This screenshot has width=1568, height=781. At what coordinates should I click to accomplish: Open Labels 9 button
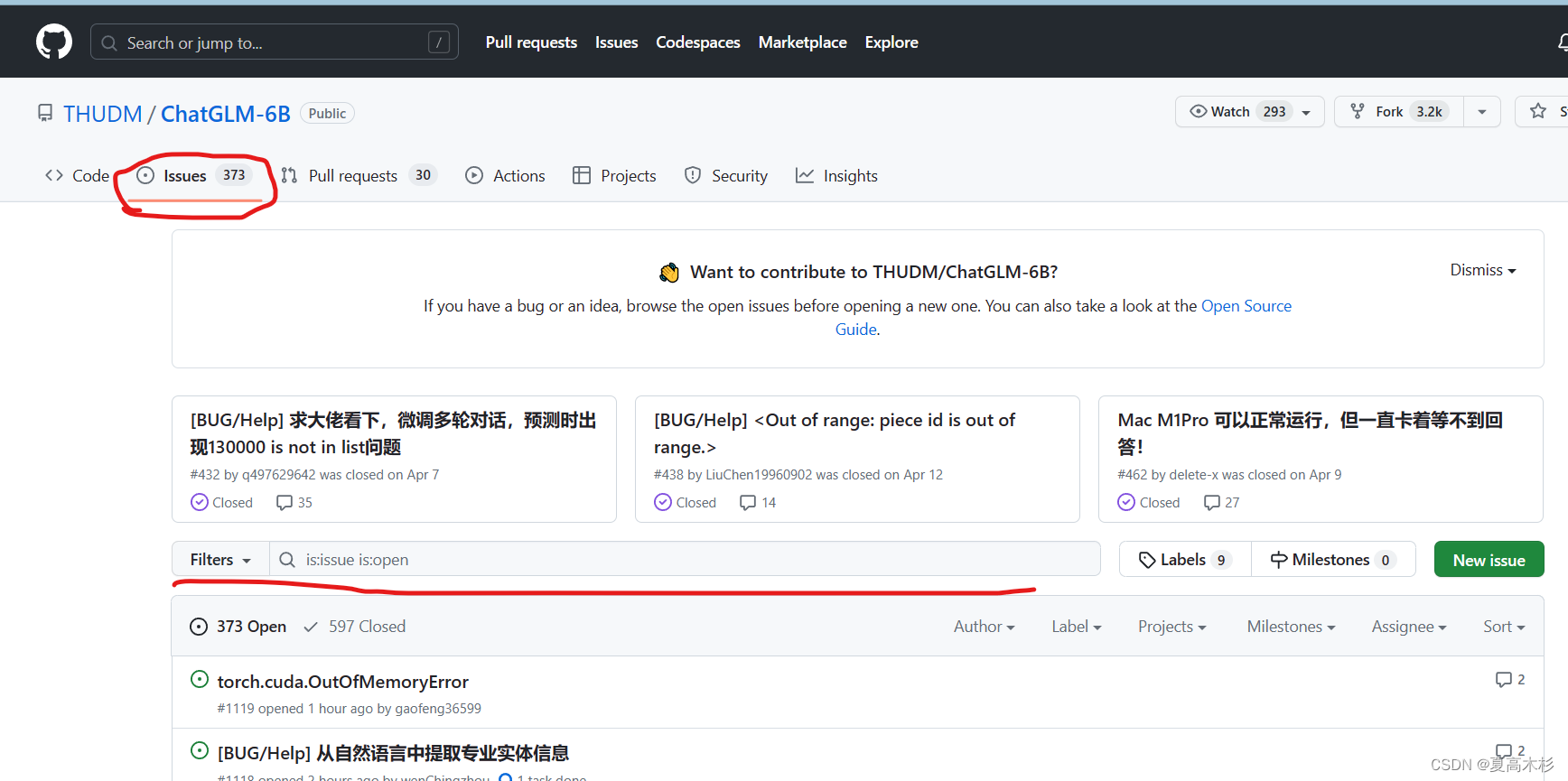click(1185, 560)
